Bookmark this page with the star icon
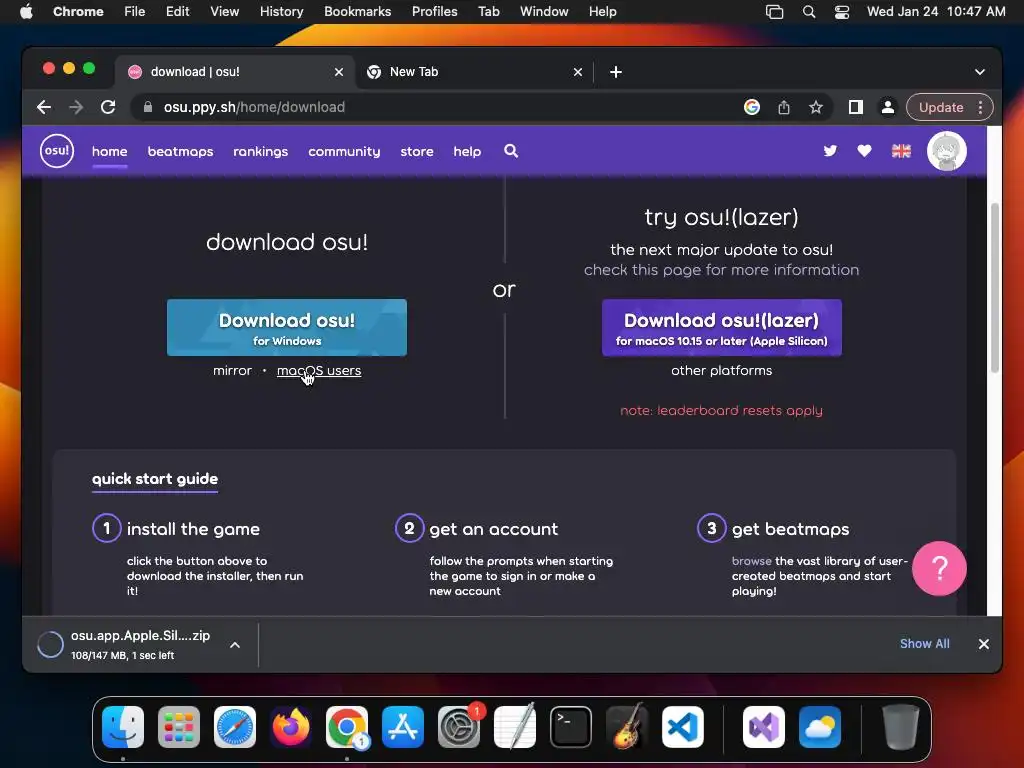This screenshot has height=768, width=1024. tap(816, 107)
